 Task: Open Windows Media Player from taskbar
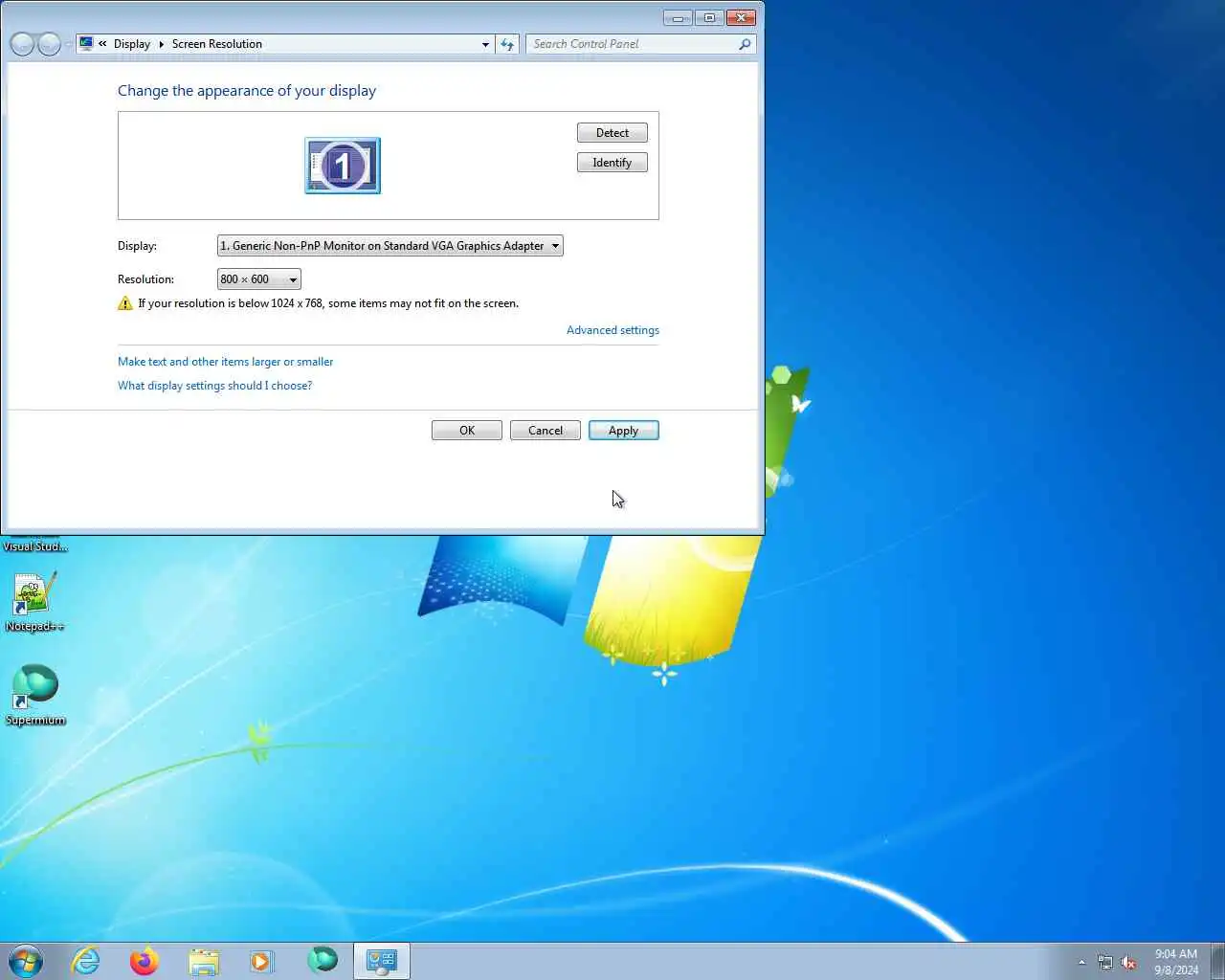pyautogui.click(x=261, y=961)
